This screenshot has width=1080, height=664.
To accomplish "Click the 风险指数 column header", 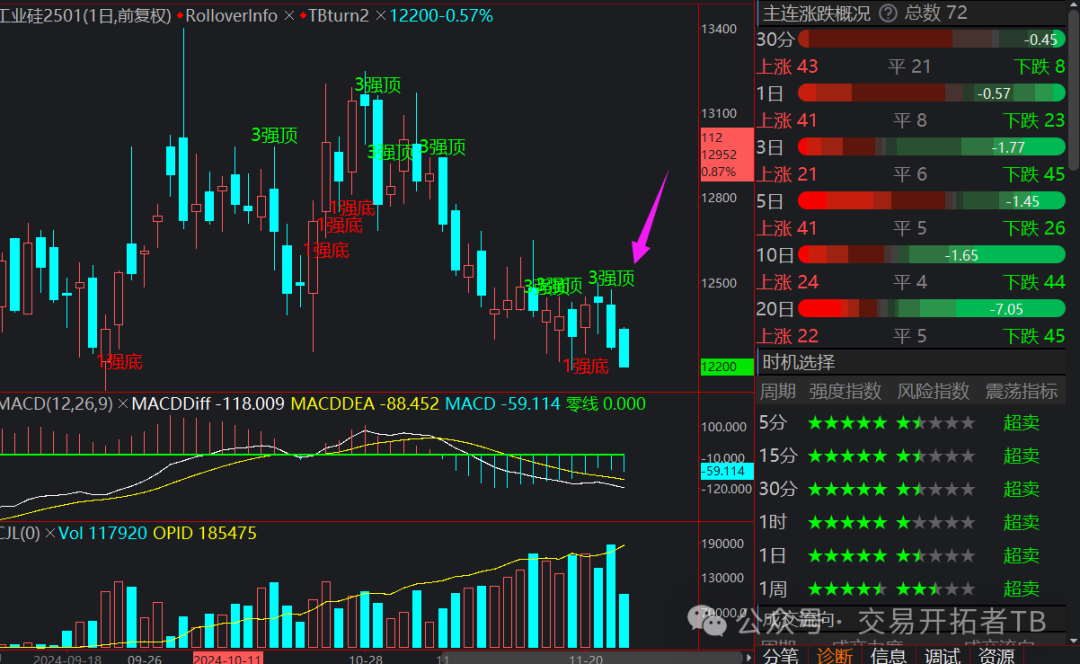I will coord(933,391).
